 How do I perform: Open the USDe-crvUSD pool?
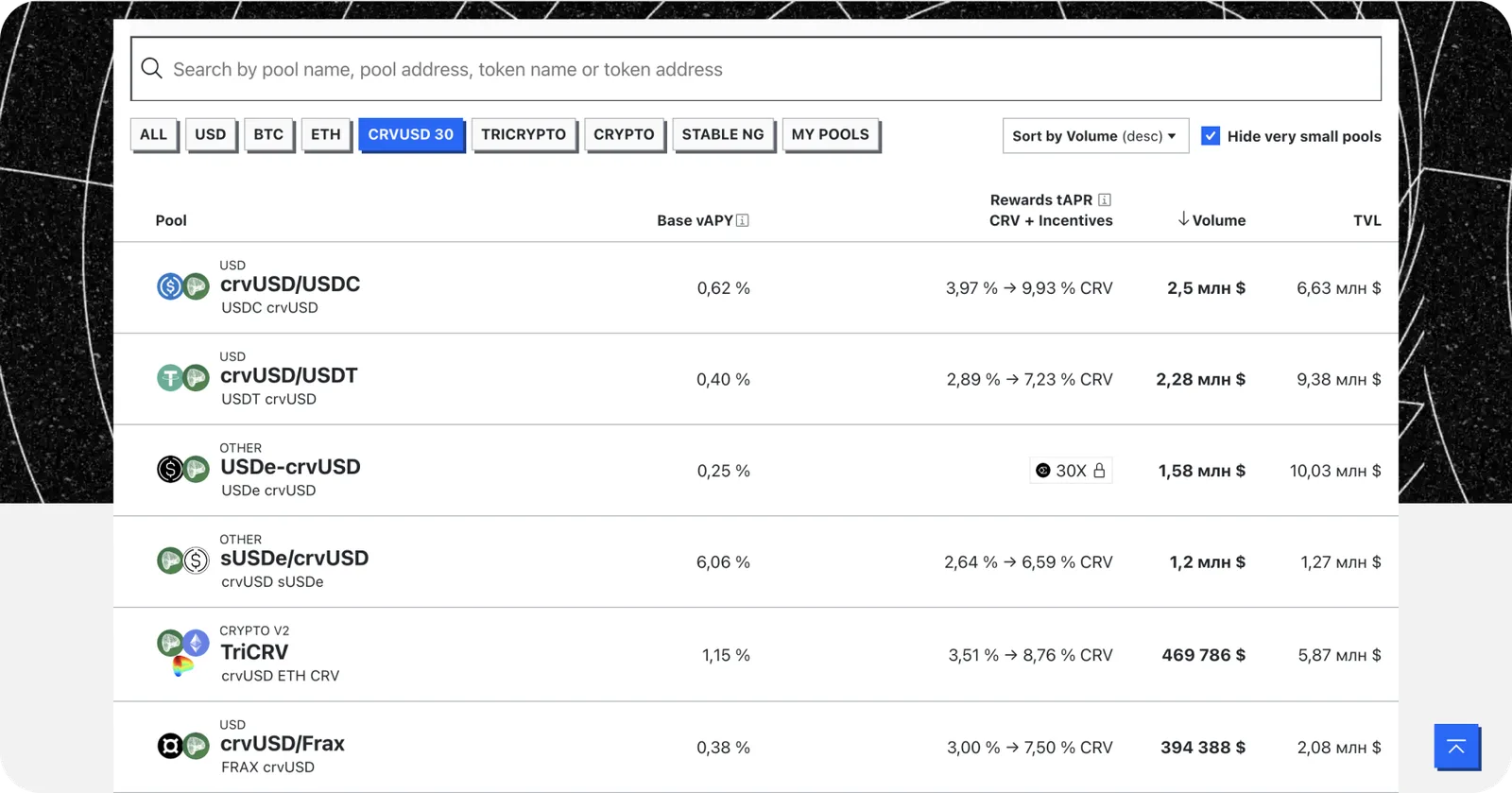[x=756, y=471]
